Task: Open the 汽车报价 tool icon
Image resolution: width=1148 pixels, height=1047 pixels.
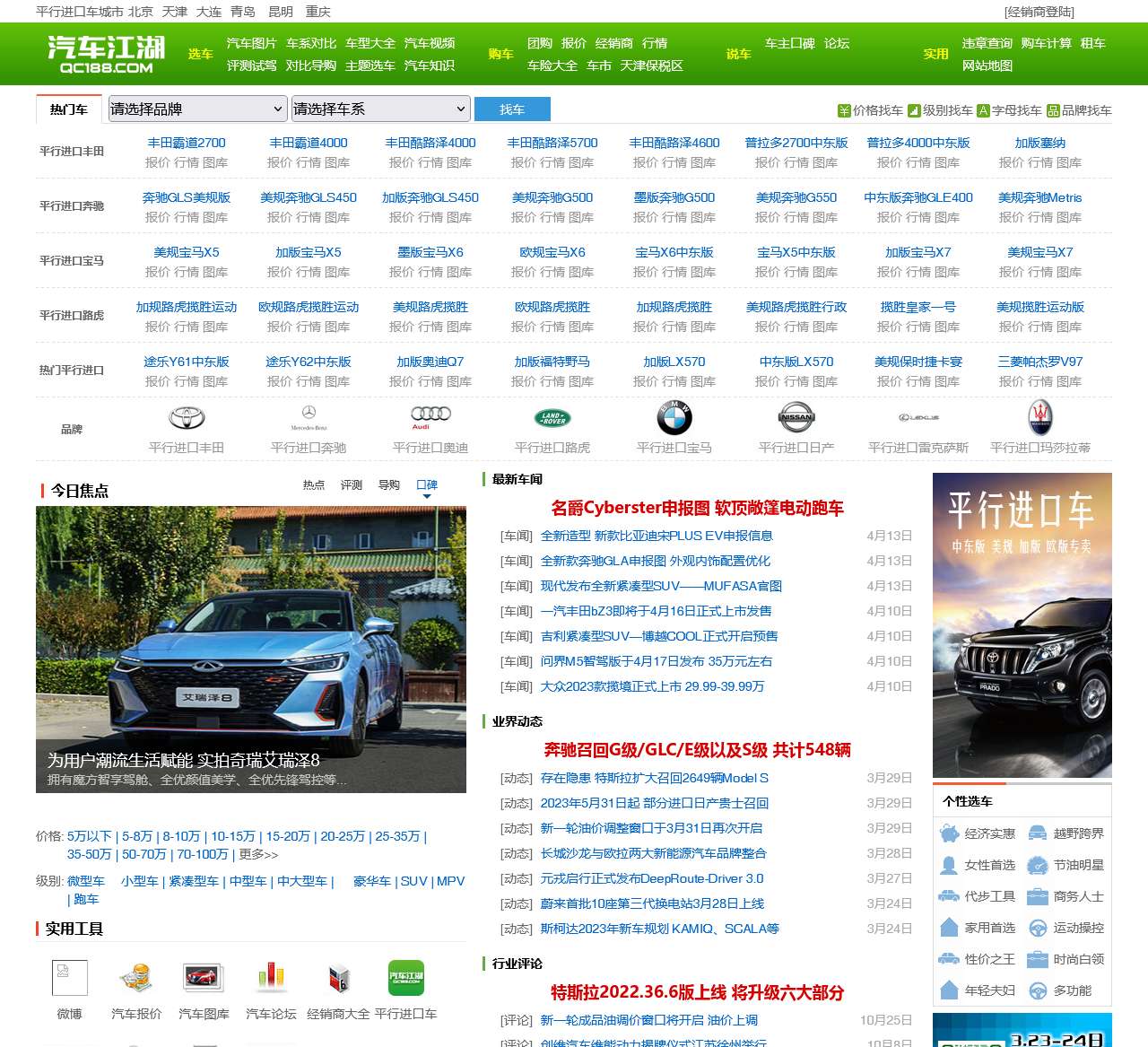Action: pos(136,978)
